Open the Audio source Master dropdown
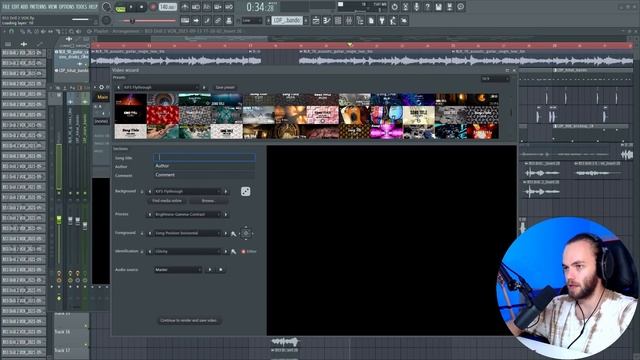Viewport: 640px width, 360px height. tap(178, 270)
